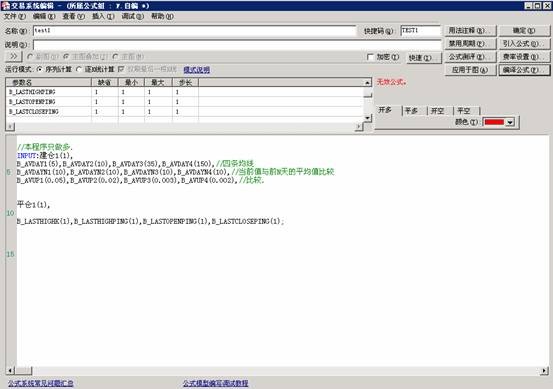Click the code editor's scroll-left arrow

coord(10,370)
